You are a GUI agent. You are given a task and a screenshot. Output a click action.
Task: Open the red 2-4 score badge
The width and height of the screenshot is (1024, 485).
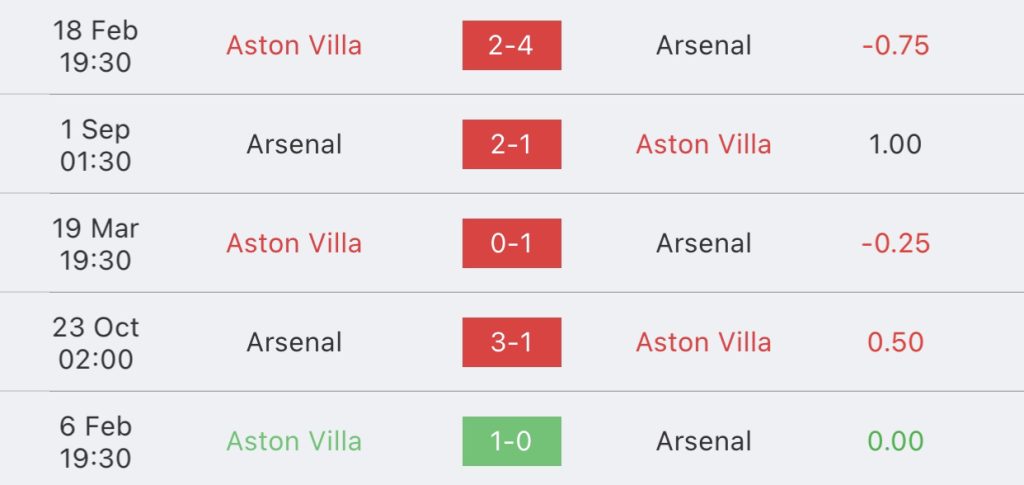point(511,45)
